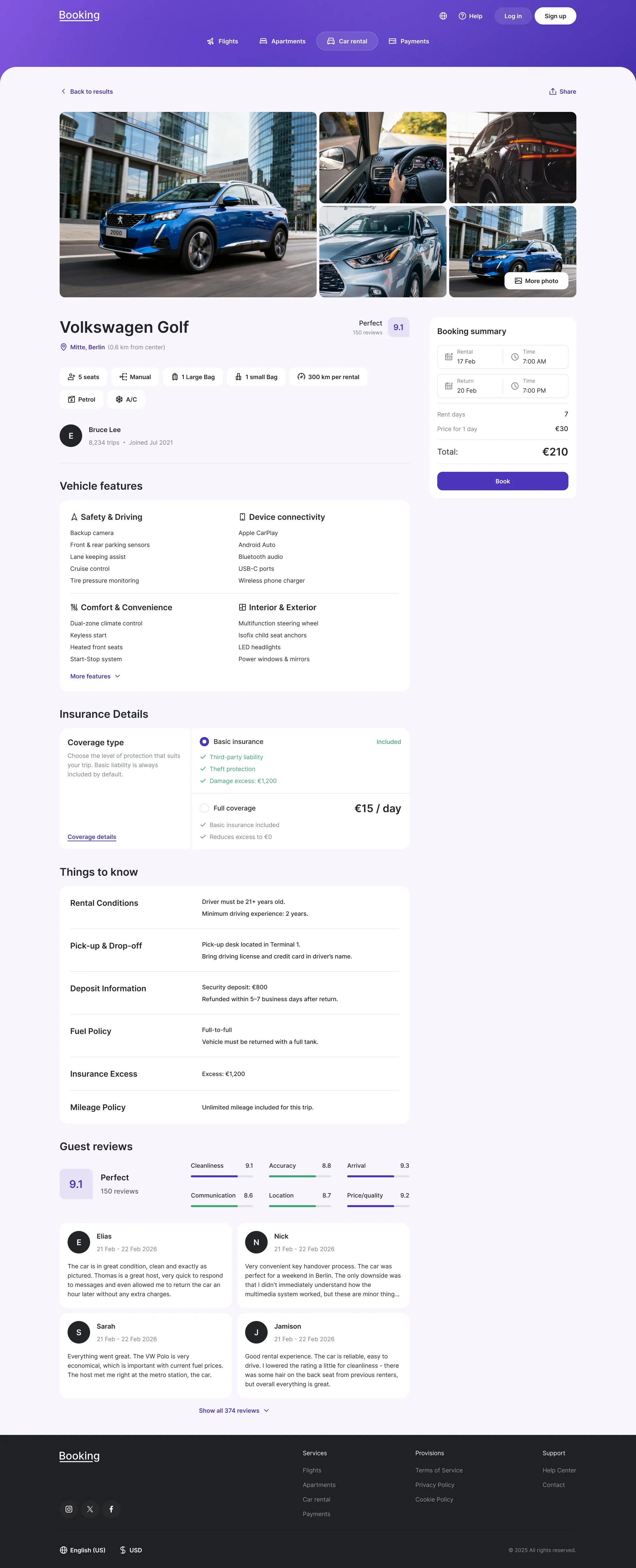Image resolution: width=636 pixels, height=1568 pixels.
Task: Open the Instagram social icon in footer
Action: pos(69,1509)
